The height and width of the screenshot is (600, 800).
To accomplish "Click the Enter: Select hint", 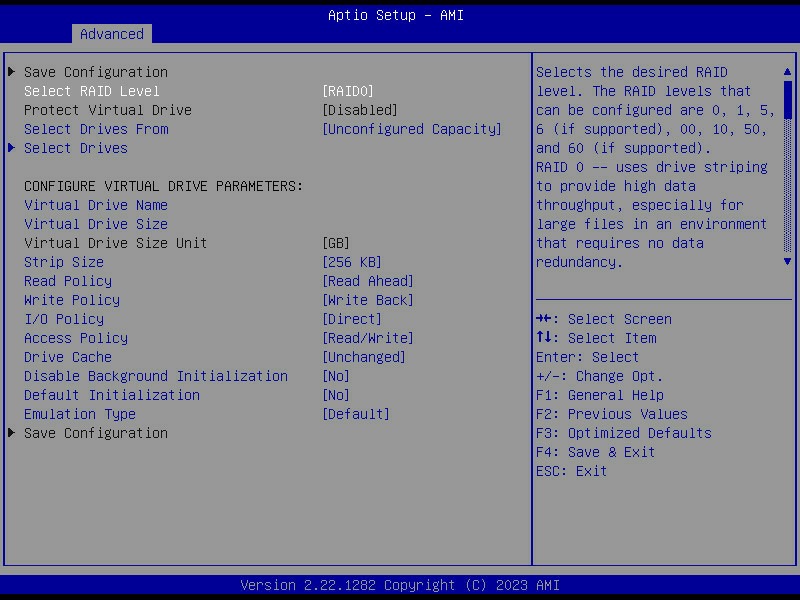I will [587, 357].
